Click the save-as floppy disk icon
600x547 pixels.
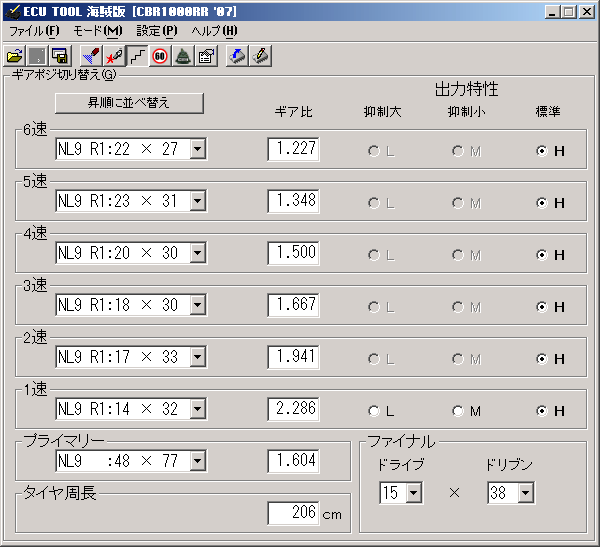60,56
